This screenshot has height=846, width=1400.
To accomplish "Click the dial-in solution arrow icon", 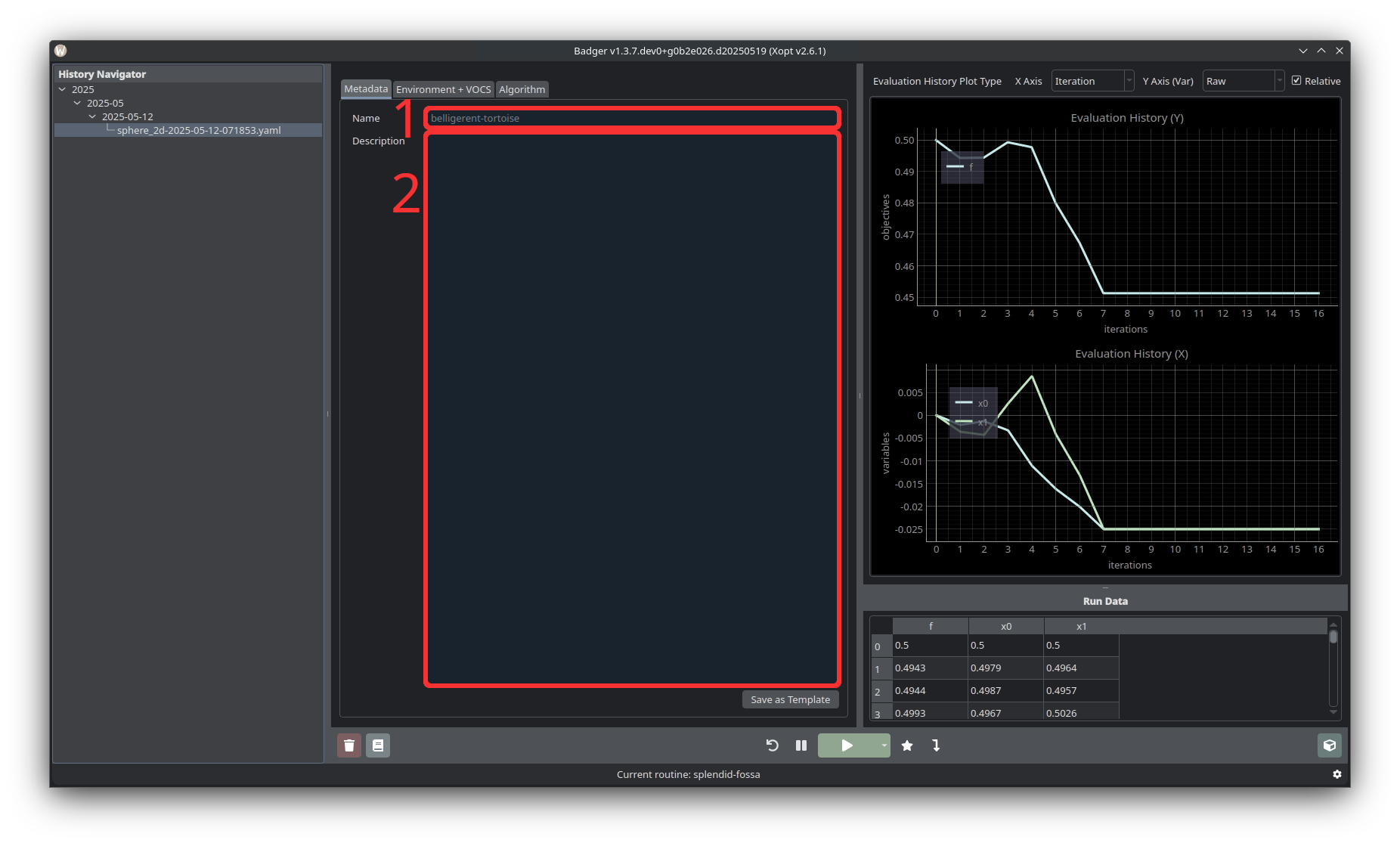I will click(936, 745).
